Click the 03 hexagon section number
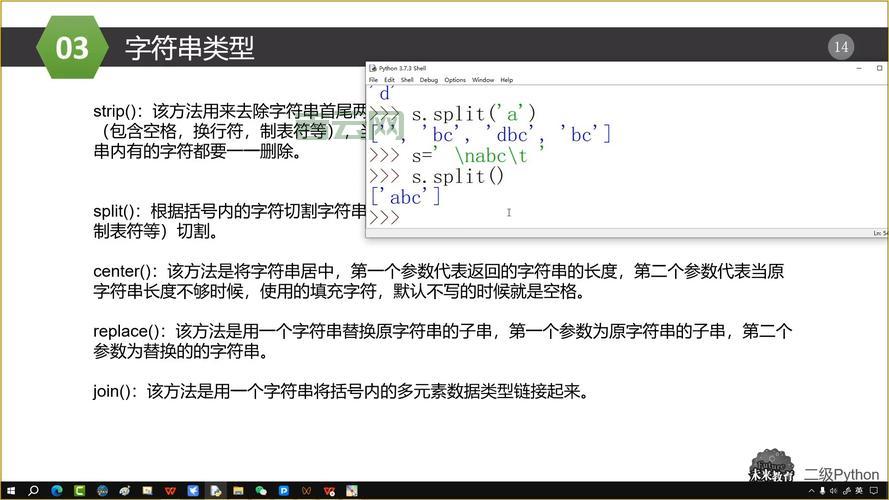The image size is (889, 500). [x=72, y=48]
